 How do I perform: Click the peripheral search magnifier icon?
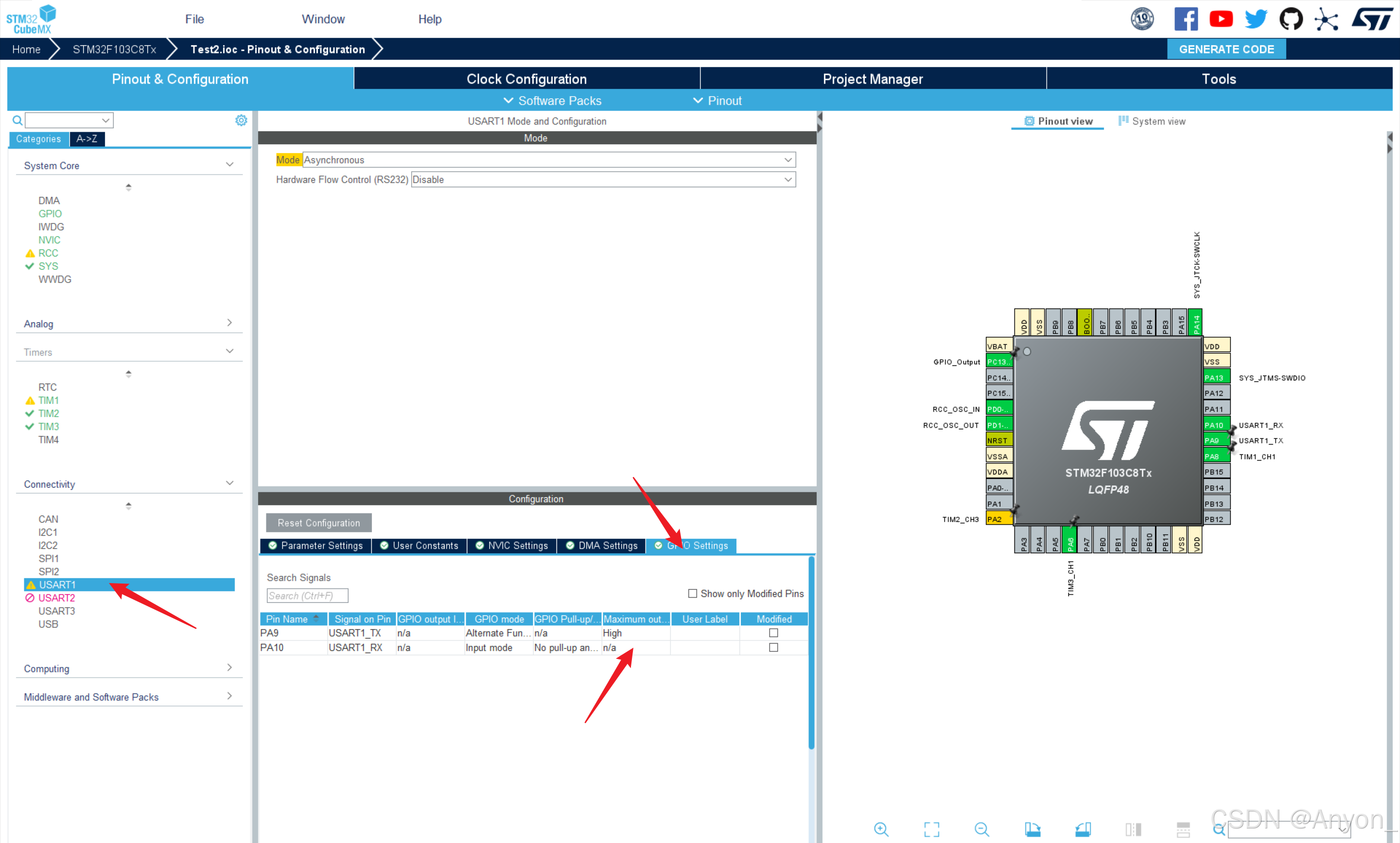[17, 120]
